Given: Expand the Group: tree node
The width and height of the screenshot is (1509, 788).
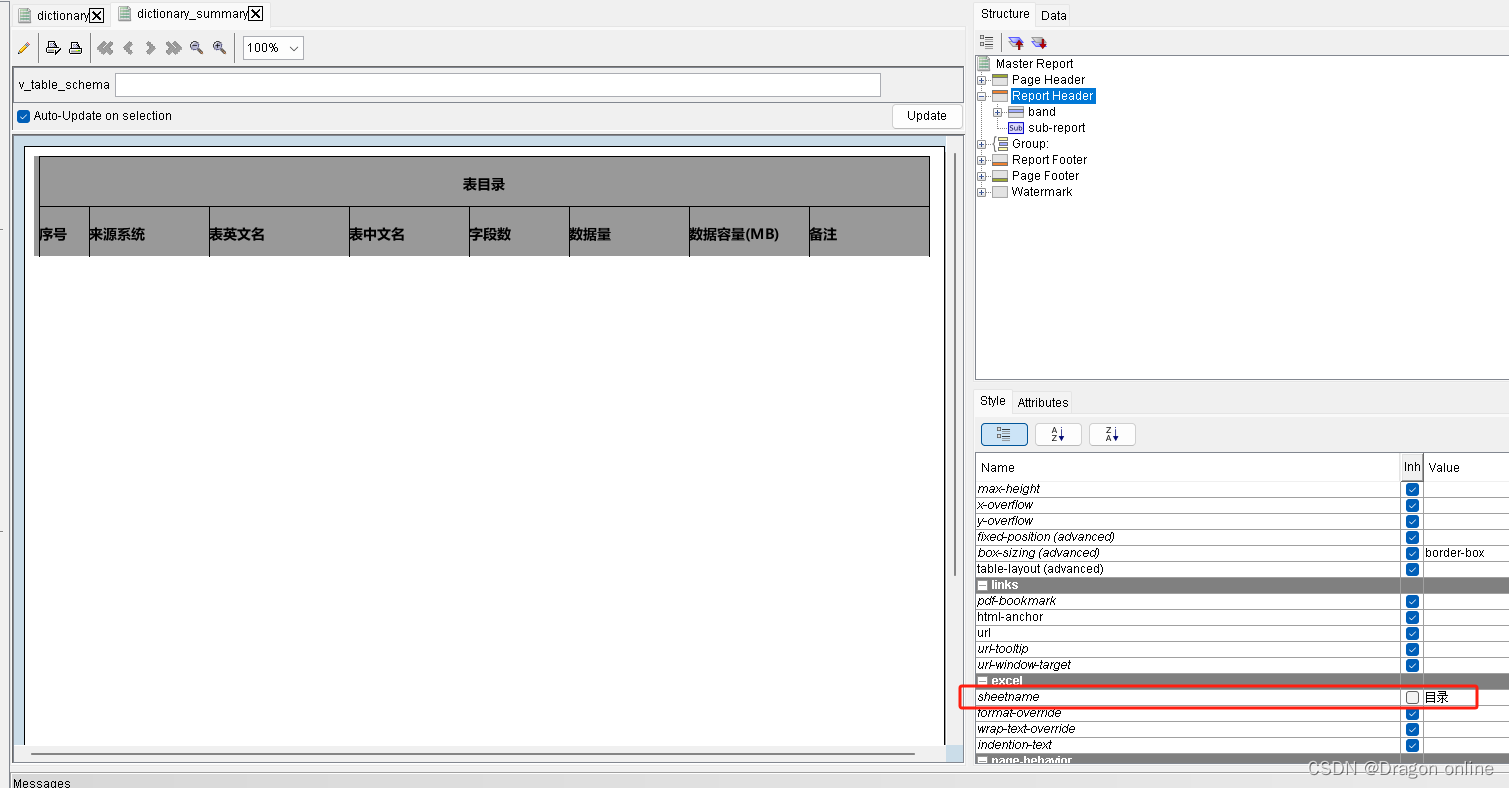Looking at the screenshot, I should point(982,144).
